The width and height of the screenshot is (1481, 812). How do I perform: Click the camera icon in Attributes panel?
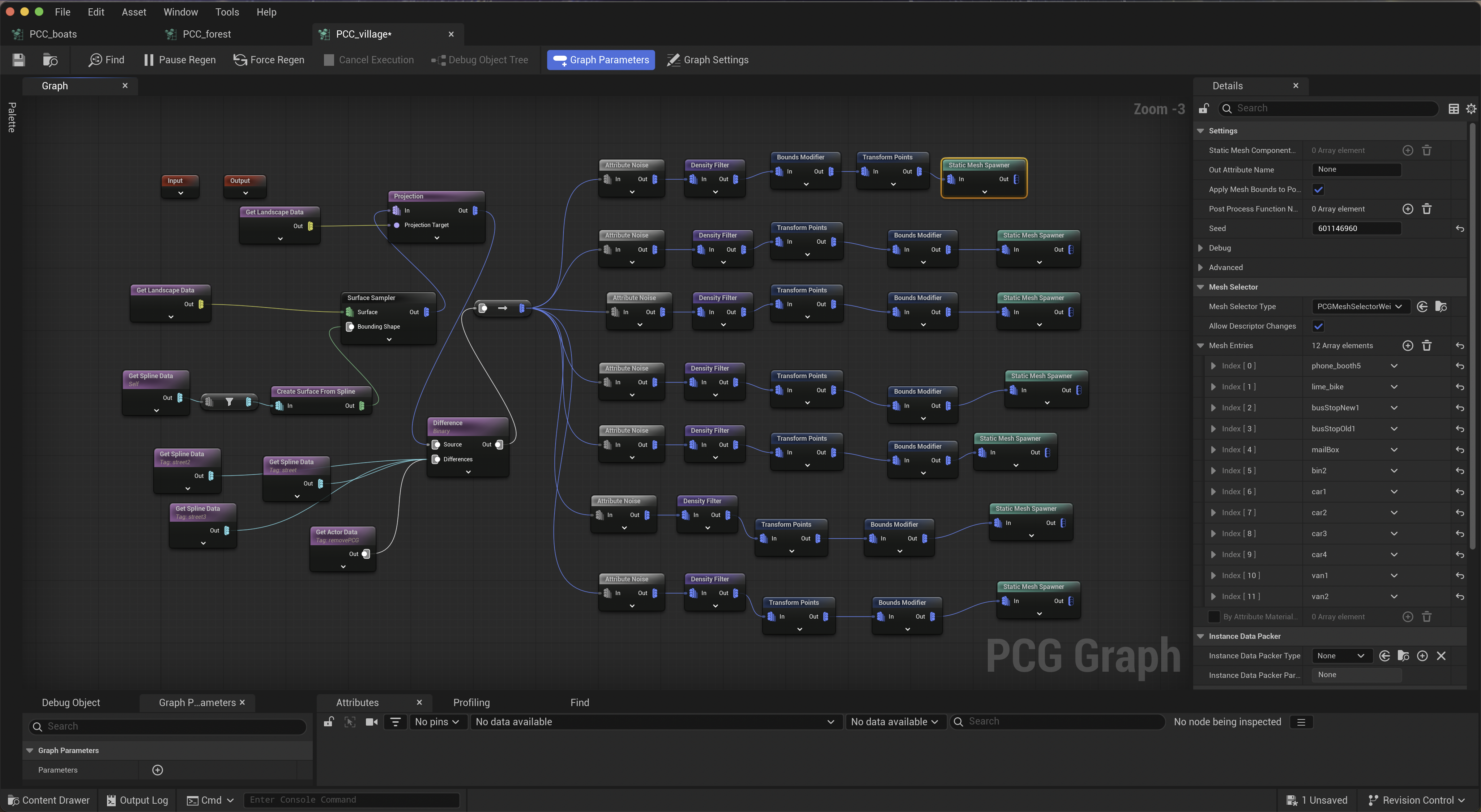coord(371,722)
